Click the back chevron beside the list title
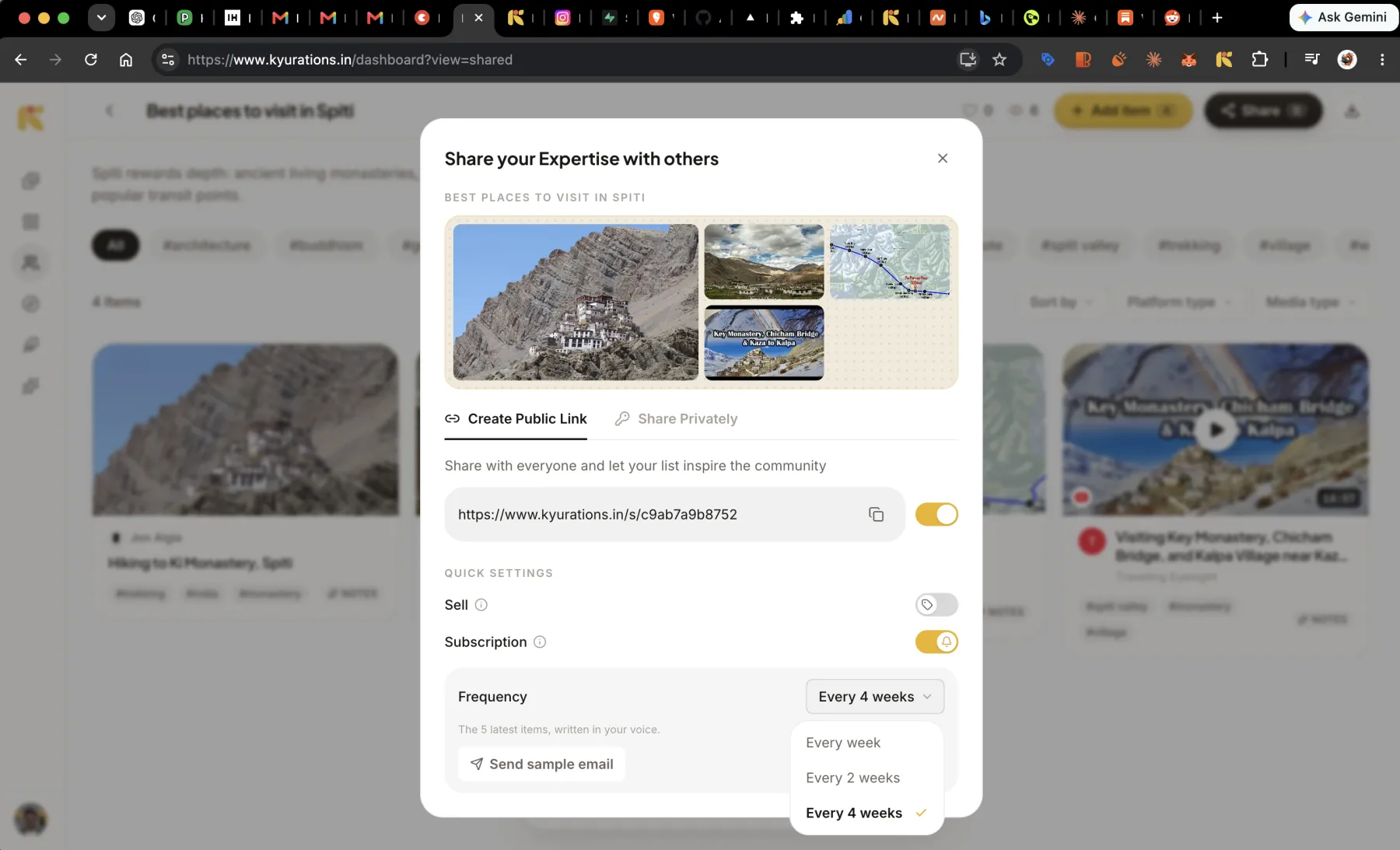The image size is (1400, 850). 110,111
